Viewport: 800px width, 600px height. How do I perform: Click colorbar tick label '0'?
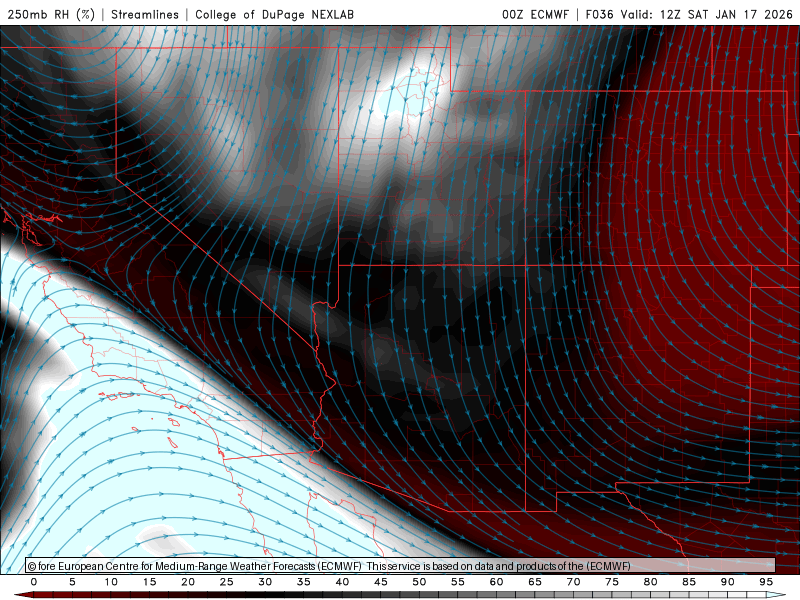pyautogui.click(x=34, y=582)
